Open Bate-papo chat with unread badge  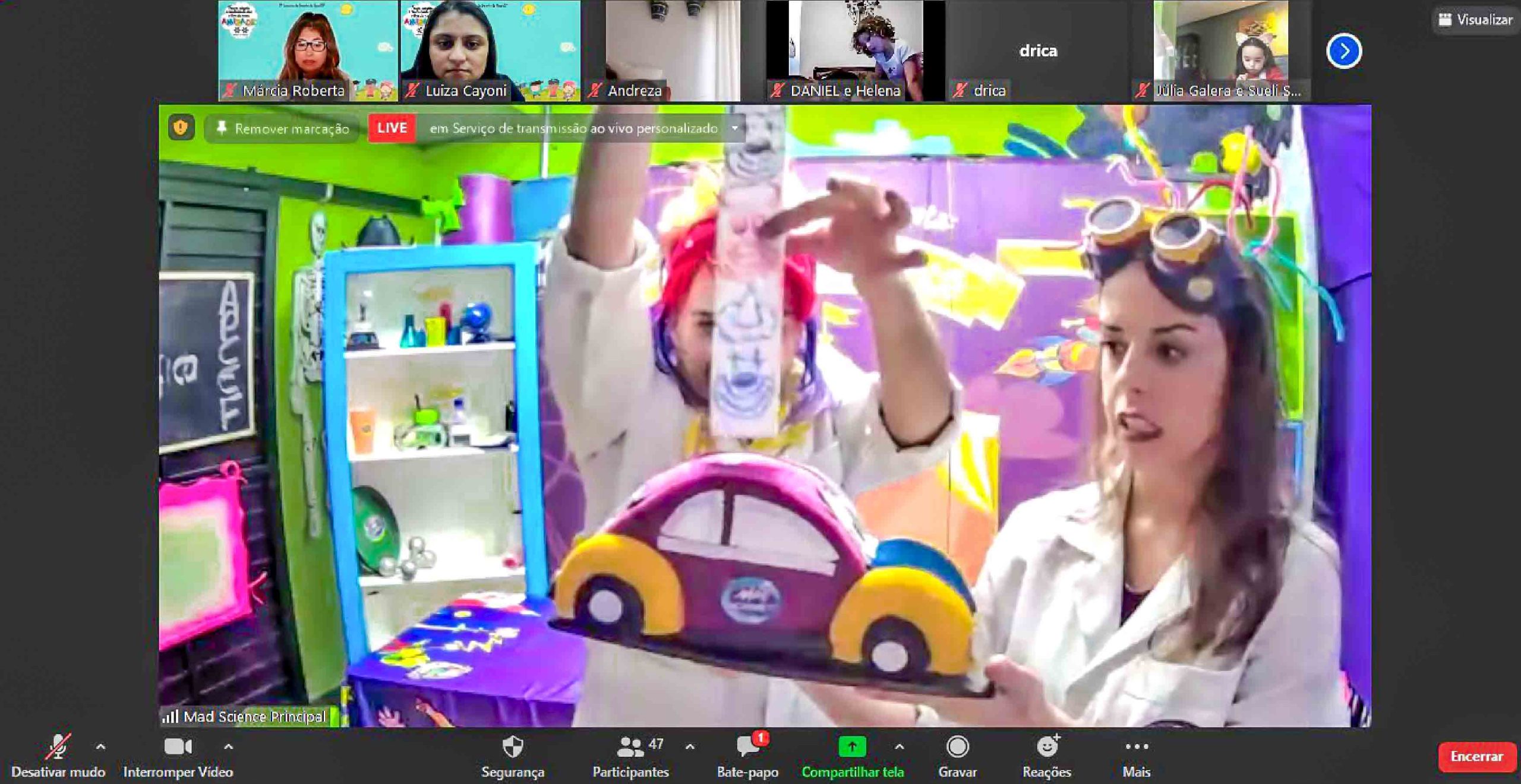[x=747, y=747]
